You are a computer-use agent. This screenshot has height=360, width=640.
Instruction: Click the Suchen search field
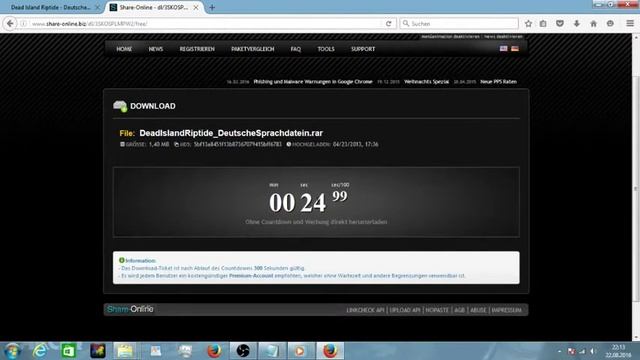459,24
